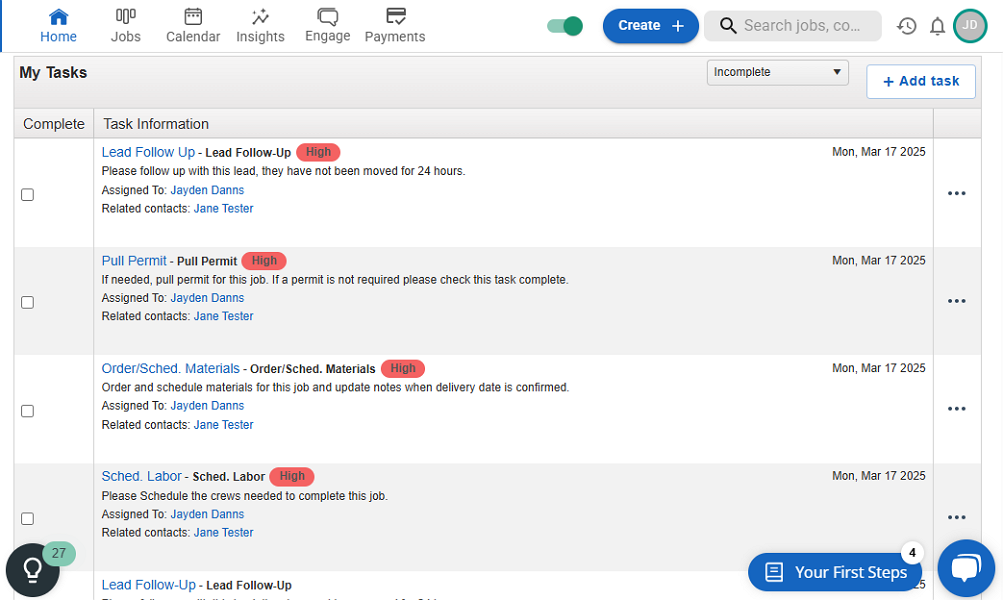The width and height of the screenshot is (1003, 600).
Task: Open Jane Tester contact in Order/Sched. Materials task
Action: point(223,425)
